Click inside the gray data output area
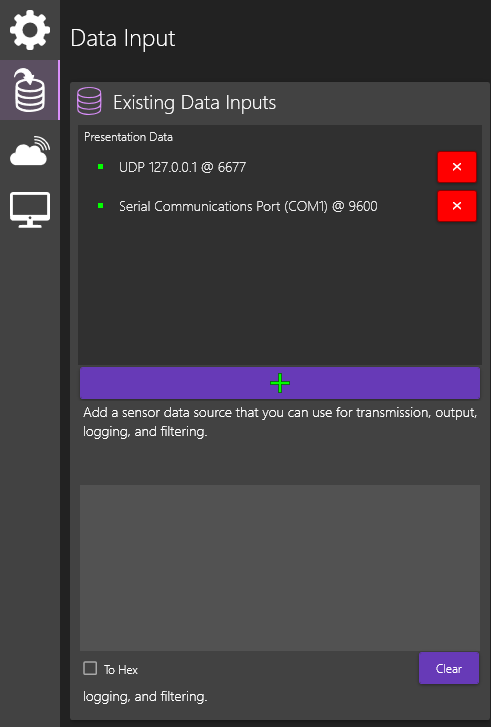 coord(280,568)
